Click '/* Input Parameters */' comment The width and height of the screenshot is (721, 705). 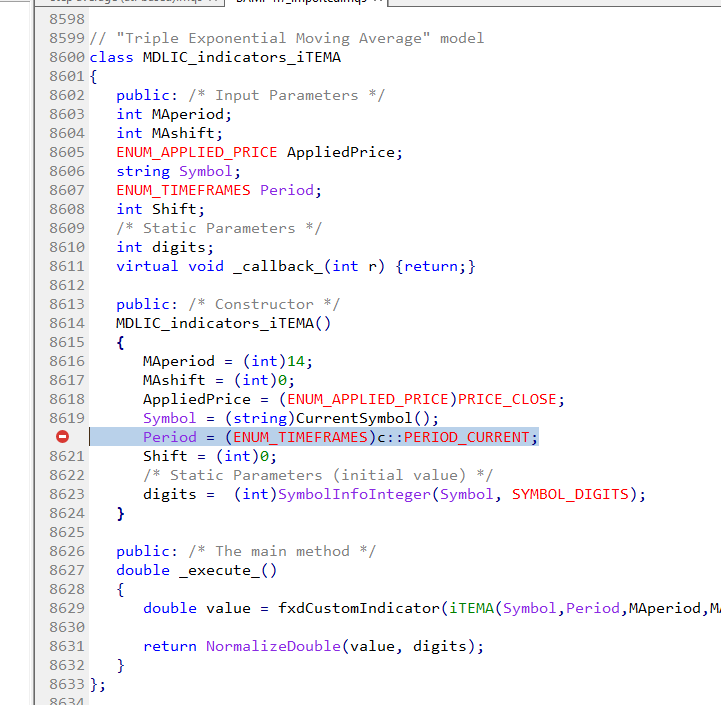tap(286, 95)
